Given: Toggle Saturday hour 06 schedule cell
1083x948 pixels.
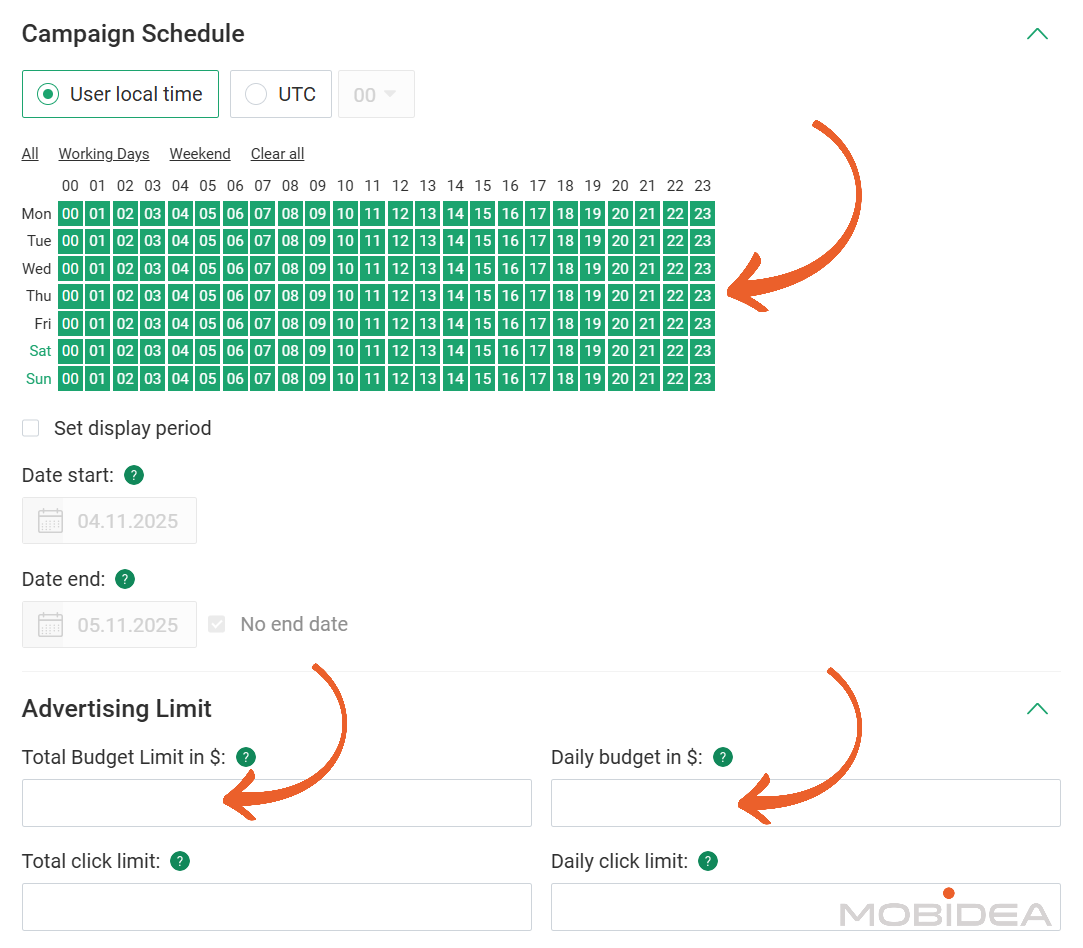Looking at the screenshot, I should tap(236, 351).
